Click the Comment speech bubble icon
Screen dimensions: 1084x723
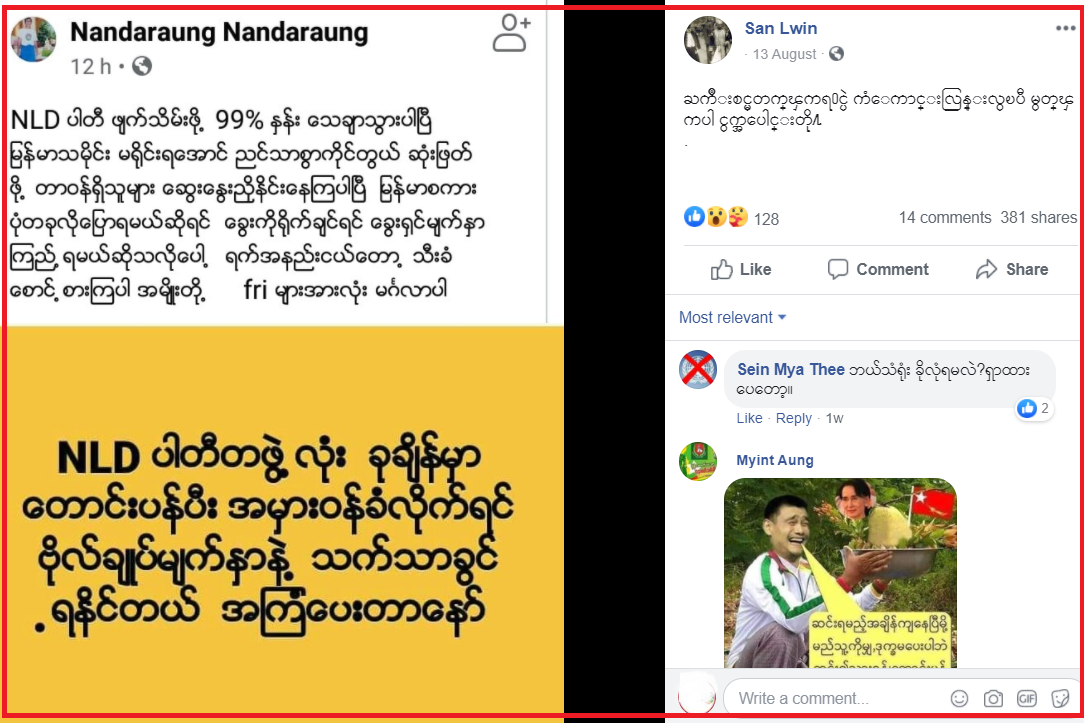tap(837, 269)
